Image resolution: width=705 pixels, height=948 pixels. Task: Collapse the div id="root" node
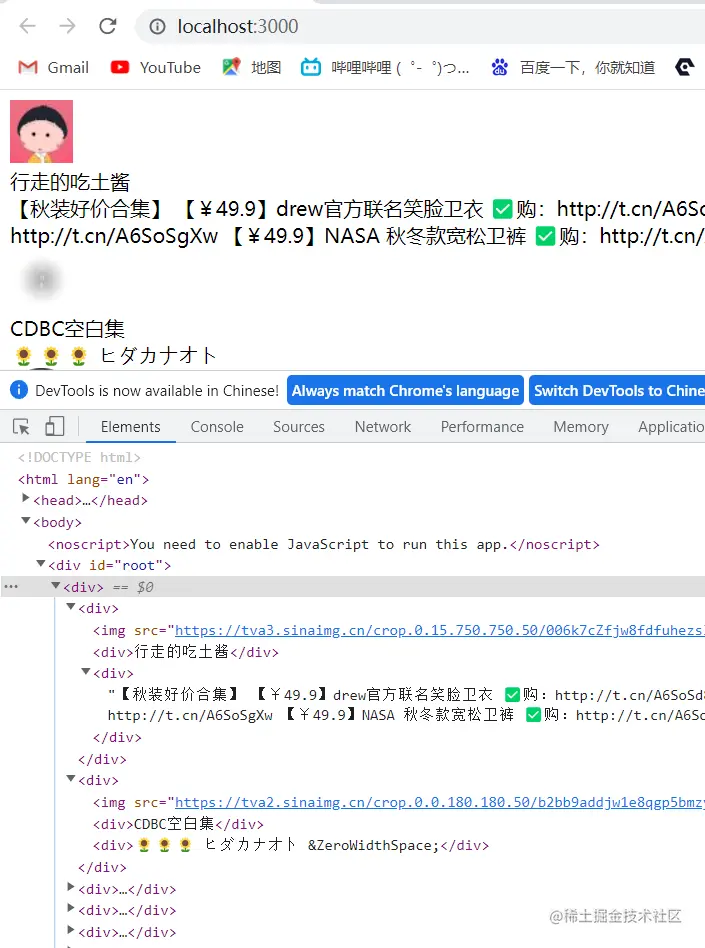coord(41,563)
